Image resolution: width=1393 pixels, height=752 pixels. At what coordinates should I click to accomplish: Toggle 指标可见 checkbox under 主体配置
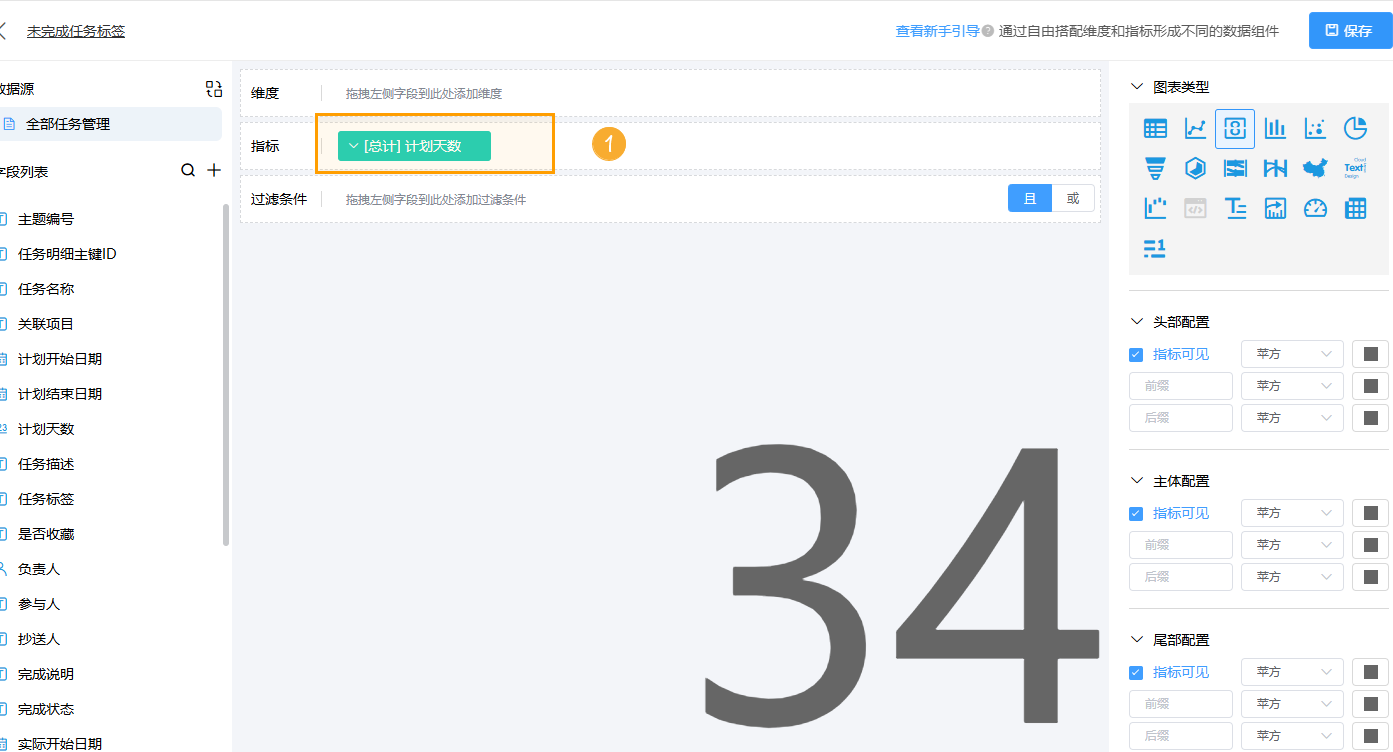[1136, 513]
